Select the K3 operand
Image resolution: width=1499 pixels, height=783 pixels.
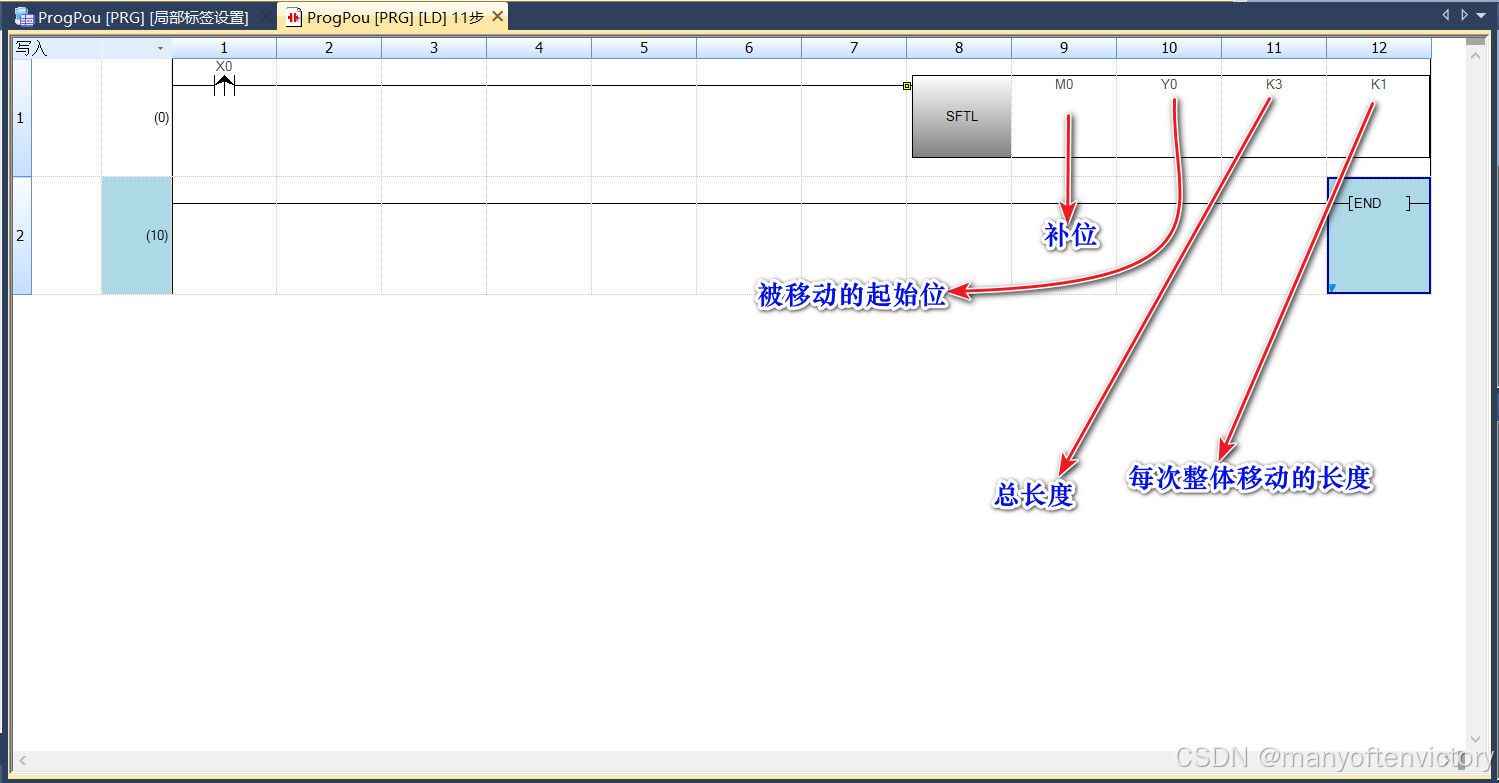(1274, 85)
